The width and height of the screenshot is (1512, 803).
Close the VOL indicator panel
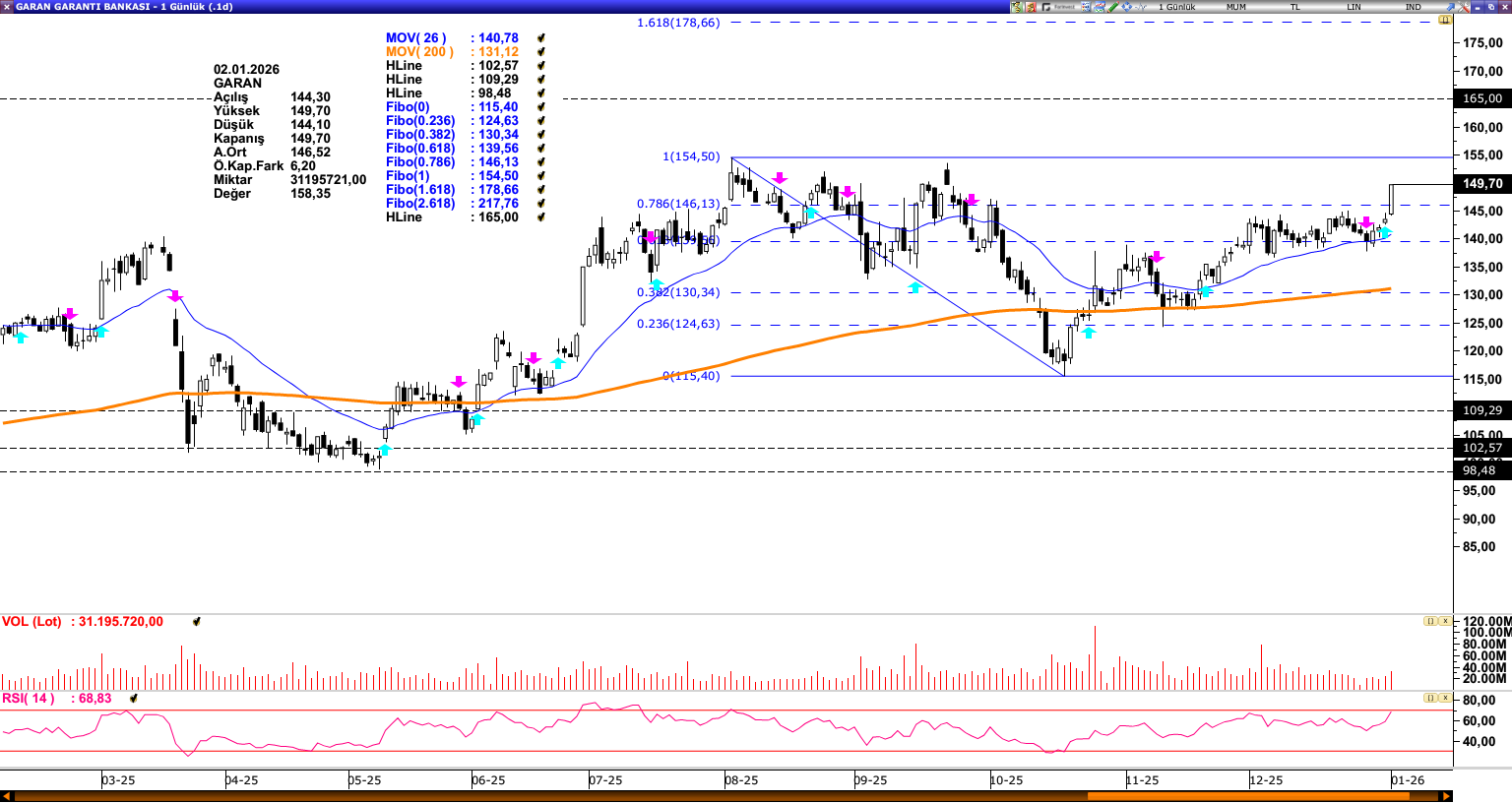click(x=1445, y=621)
